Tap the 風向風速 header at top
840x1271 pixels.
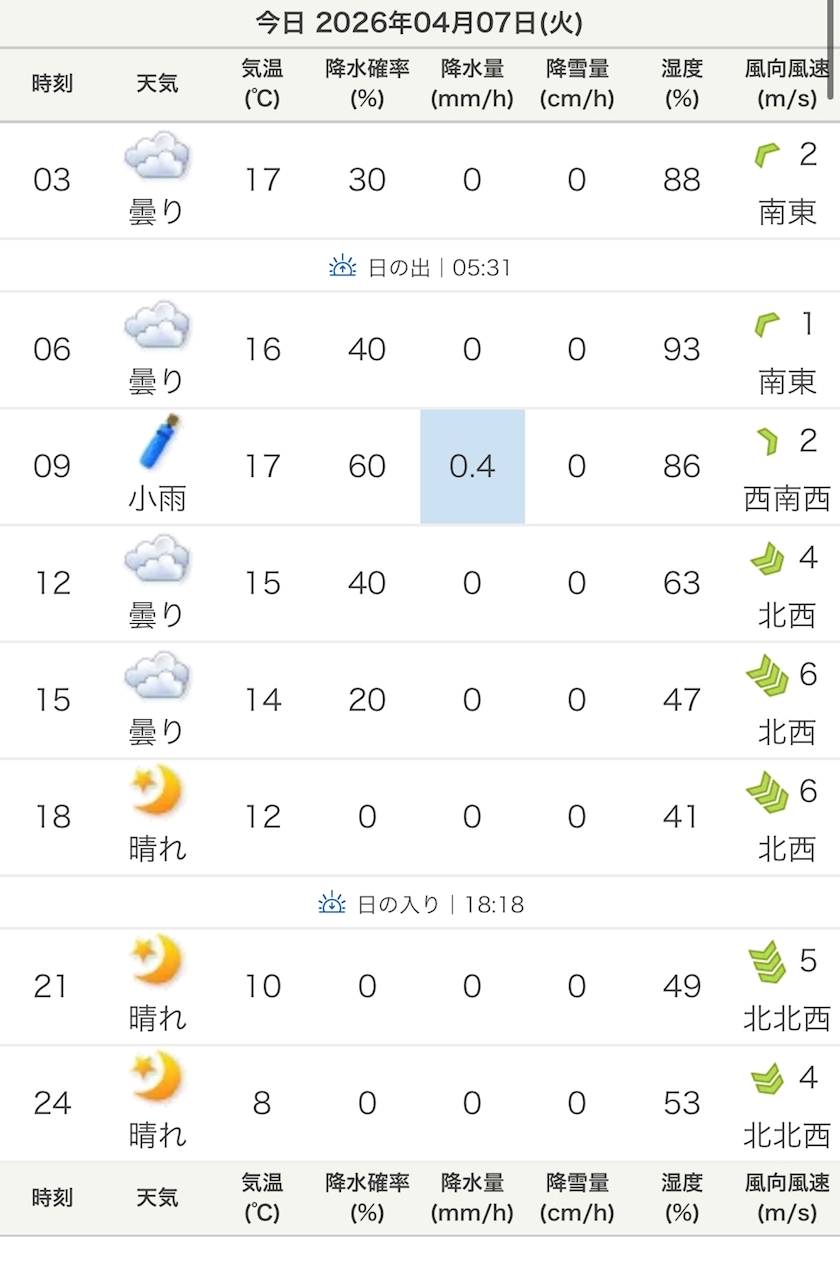pos(787,84)
